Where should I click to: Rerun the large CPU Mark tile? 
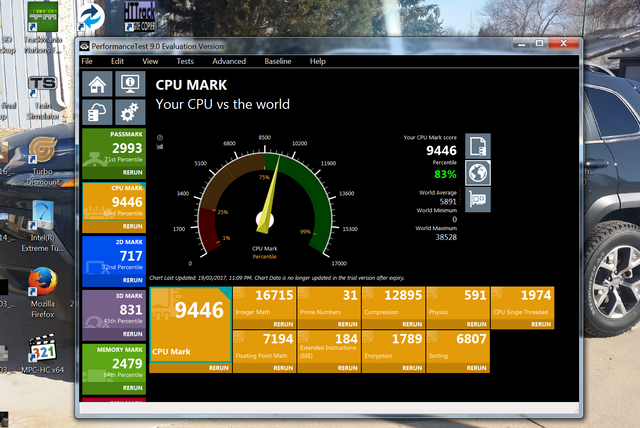coord(219,368)
